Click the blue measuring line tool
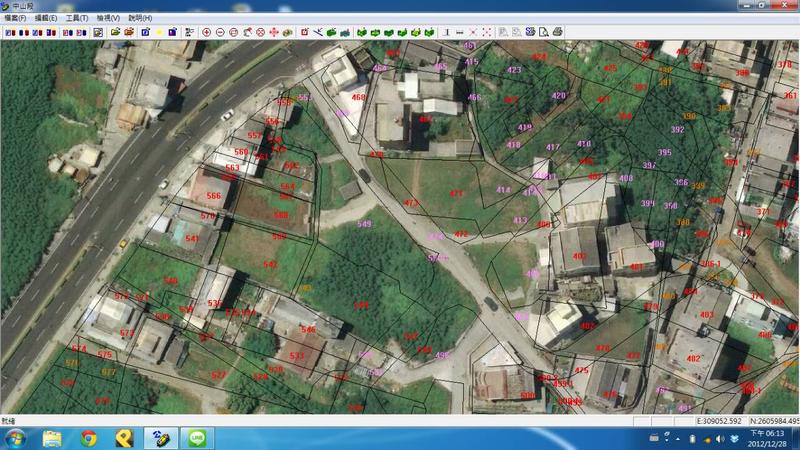 [x=318, y=32]
